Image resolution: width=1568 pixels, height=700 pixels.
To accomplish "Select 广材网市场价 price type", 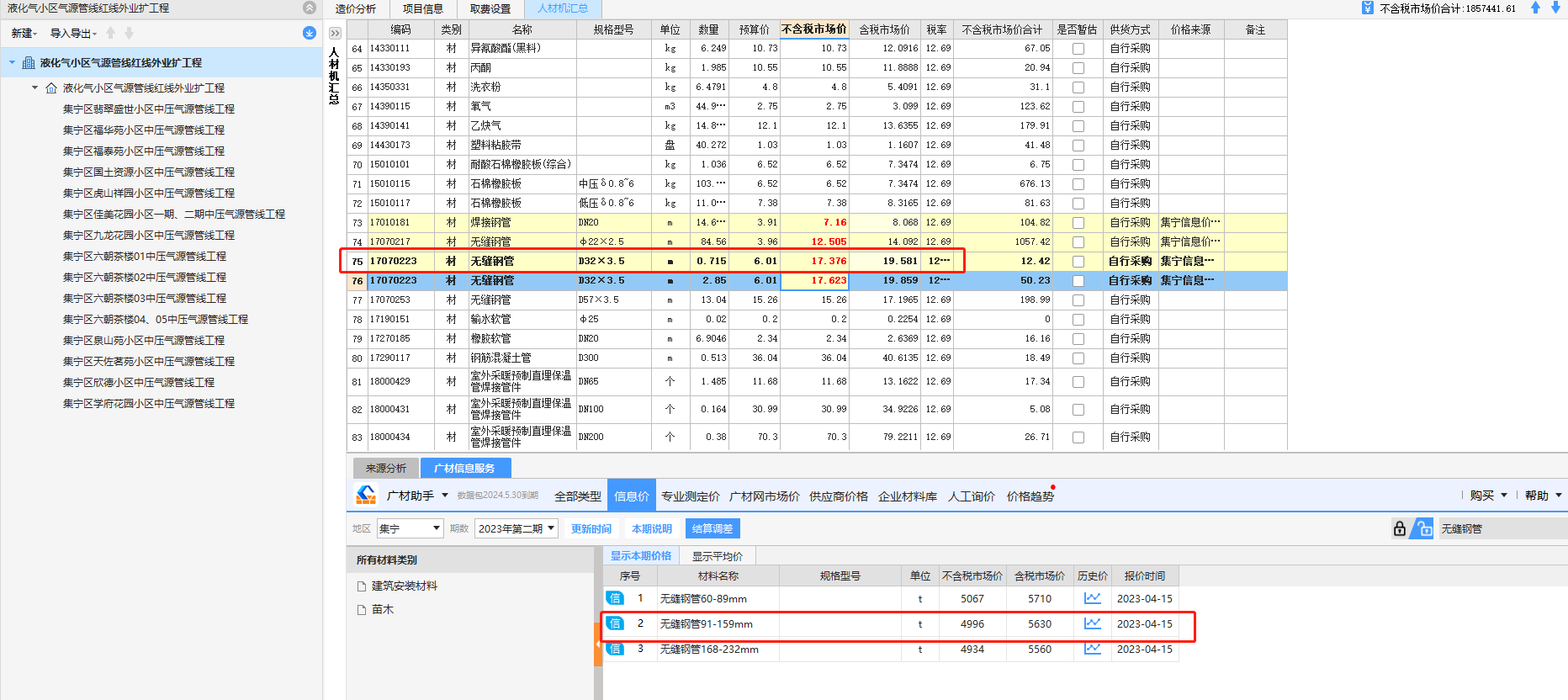I will (765, 496).
